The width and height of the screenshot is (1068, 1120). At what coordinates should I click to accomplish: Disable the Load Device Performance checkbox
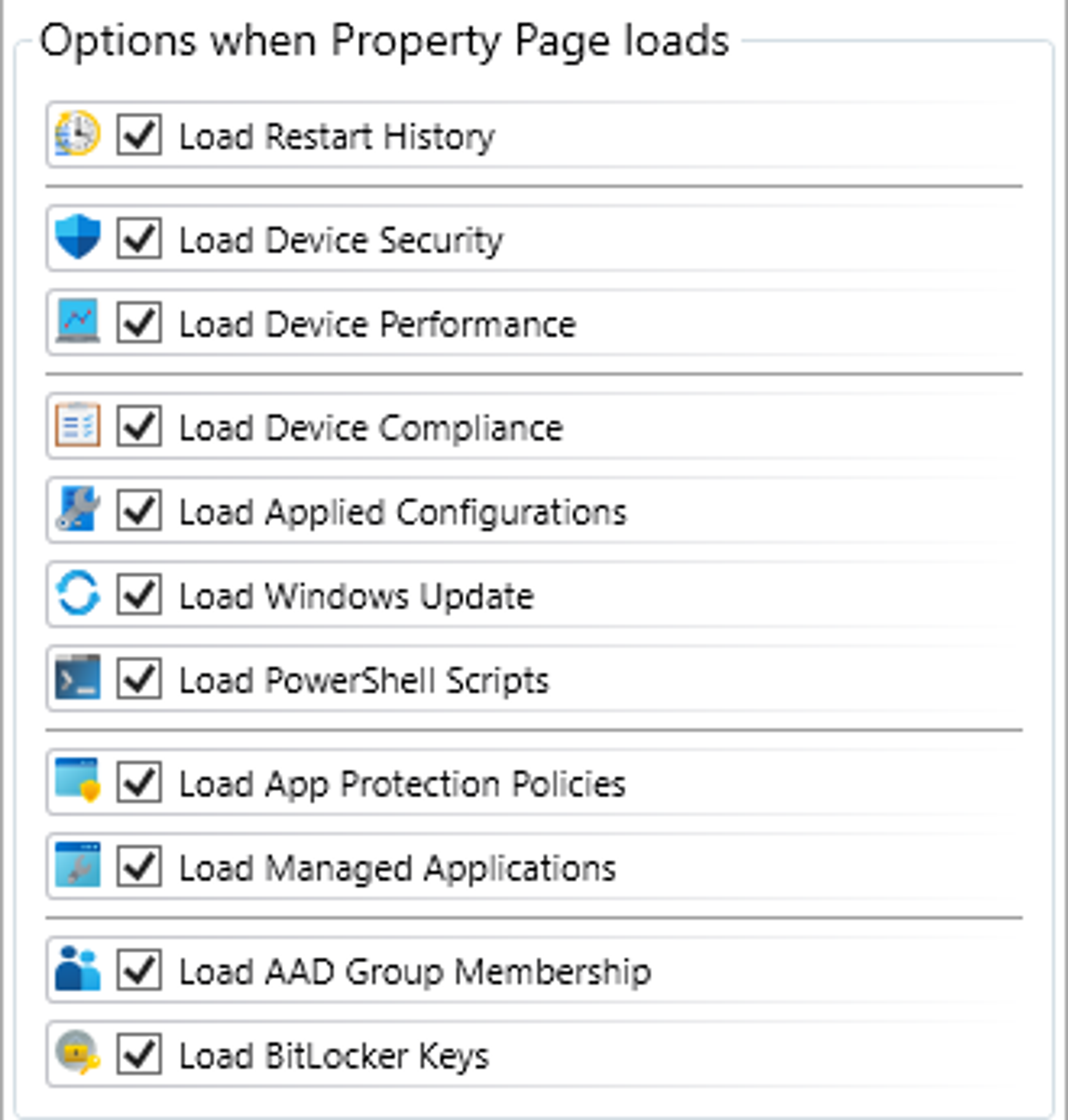click(139, 322)
